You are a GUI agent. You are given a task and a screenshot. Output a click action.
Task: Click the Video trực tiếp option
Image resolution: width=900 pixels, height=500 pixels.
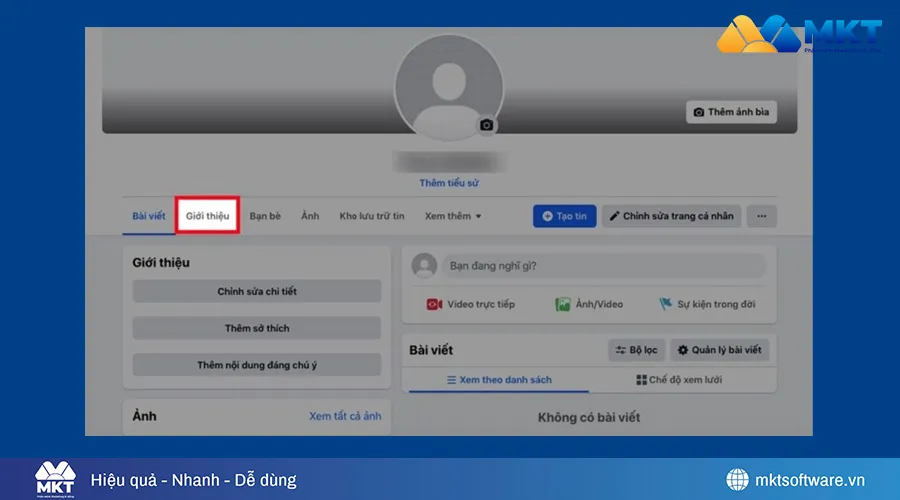click(471, 304)
